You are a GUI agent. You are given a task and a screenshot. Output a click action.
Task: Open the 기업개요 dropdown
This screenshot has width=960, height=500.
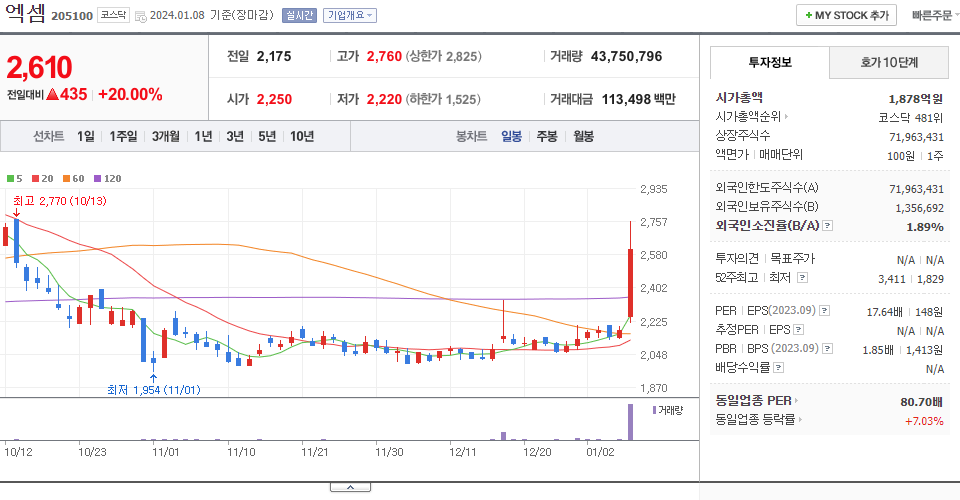(350, 15)
